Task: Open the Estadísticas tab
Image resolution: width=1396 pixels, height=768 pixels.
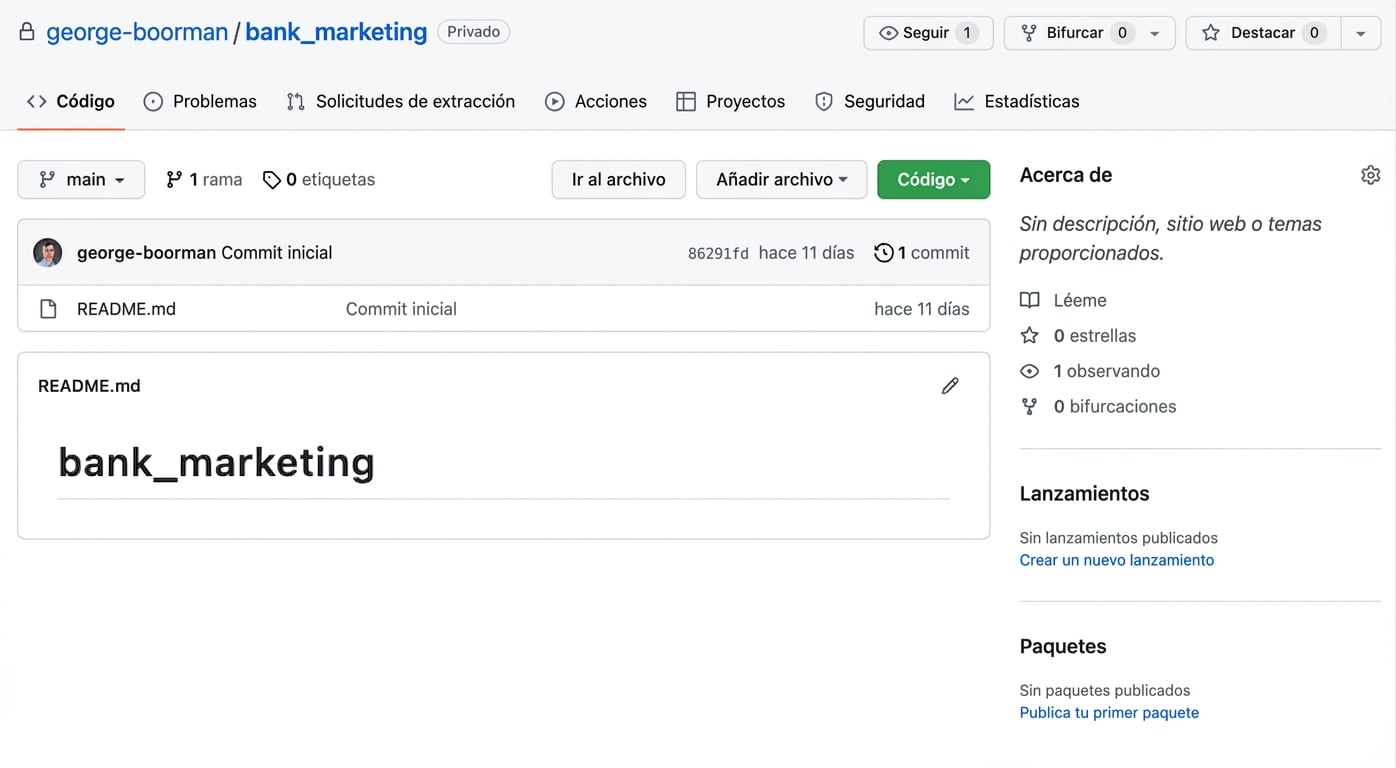Action: pyautogui.click(x=1017, y=101)
